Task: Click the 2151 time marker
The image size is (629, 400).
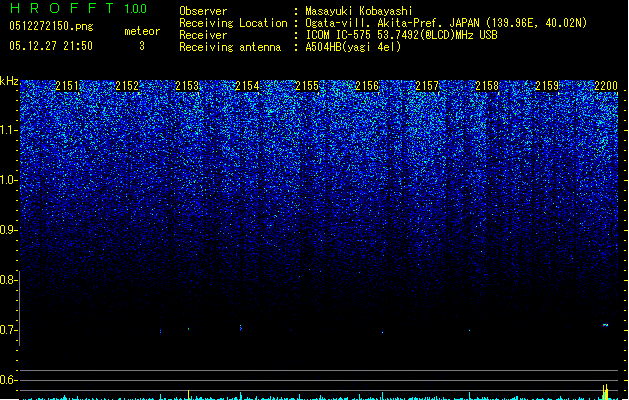Action: [67, 86]
